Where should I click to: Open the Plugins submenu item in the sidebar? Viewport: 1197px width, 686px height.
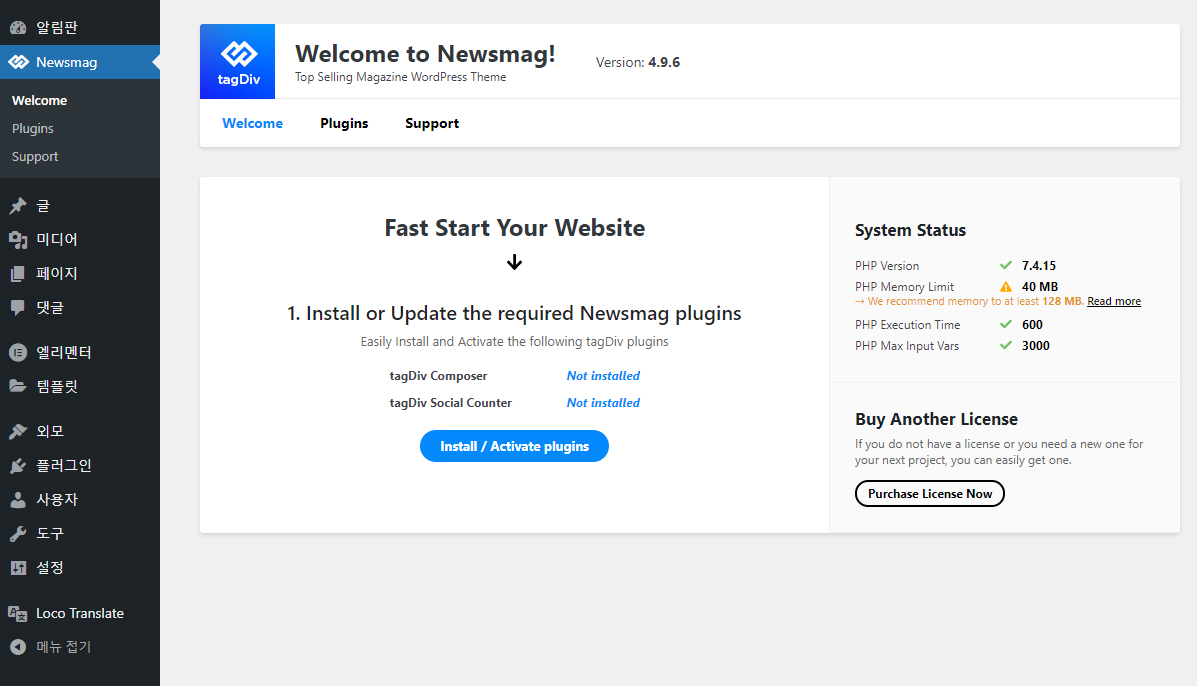33,128
